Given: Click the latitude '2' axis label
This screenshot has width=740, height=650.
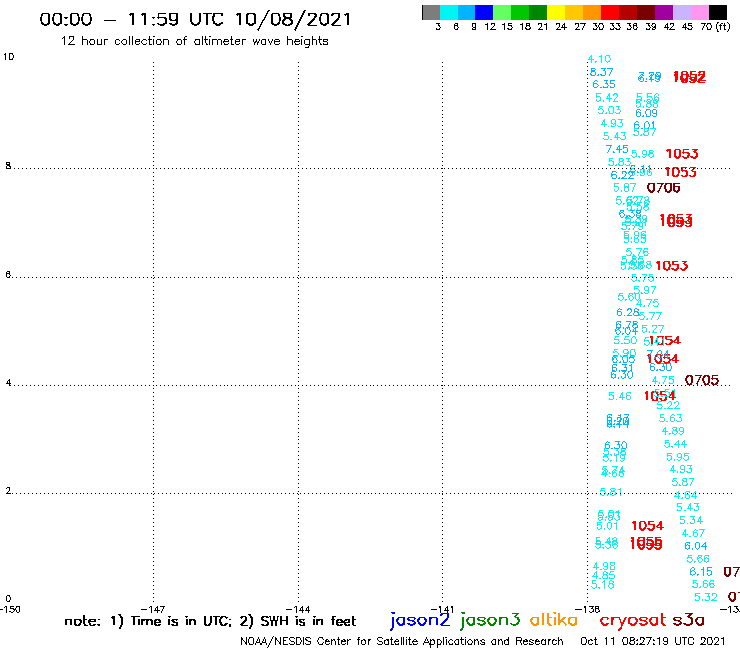Looking at the screenshot, I should pos(8,491).
